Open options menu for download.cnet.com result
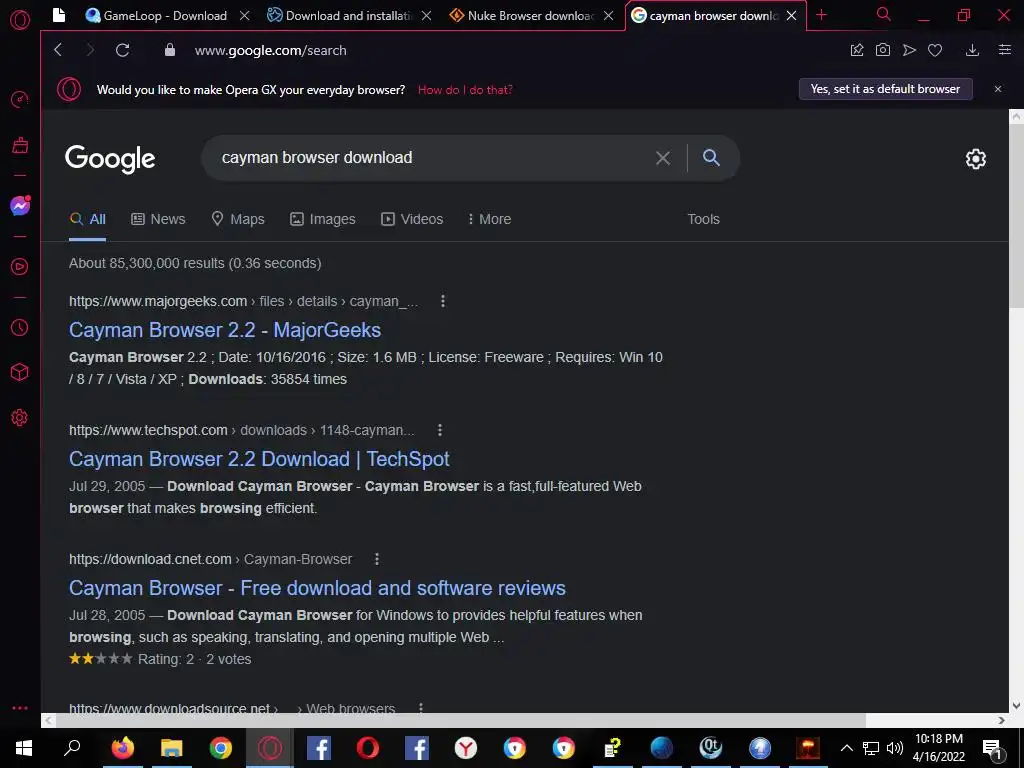Screen dimensions: 1024x768 377,560
